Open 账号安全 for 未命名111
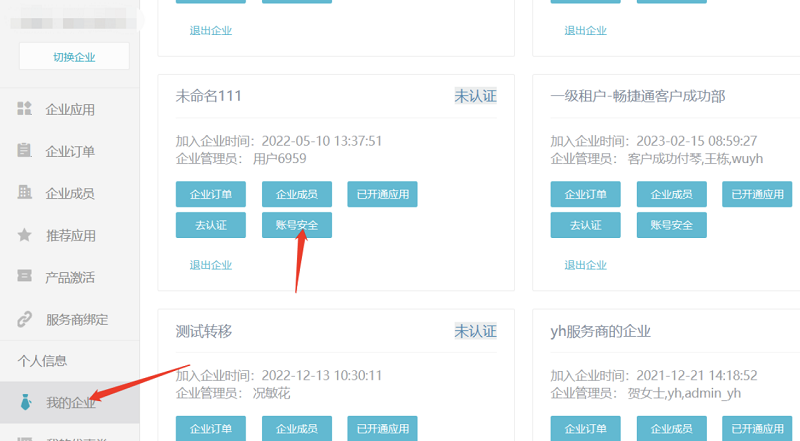Viewport: 800px width, 441px height. 297,225
